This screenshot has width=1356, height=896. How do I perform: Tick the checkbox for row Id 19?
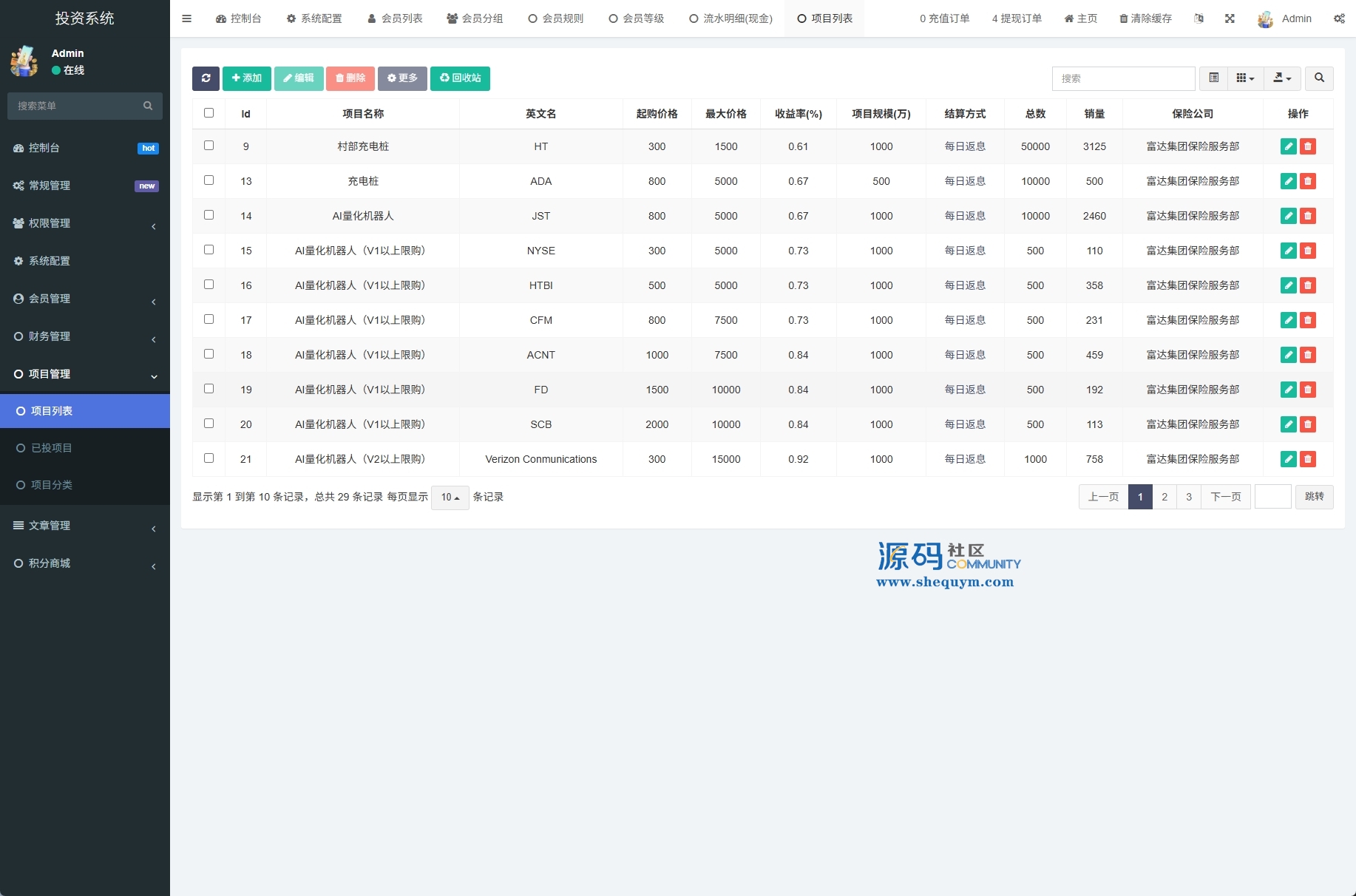[209, 389]
